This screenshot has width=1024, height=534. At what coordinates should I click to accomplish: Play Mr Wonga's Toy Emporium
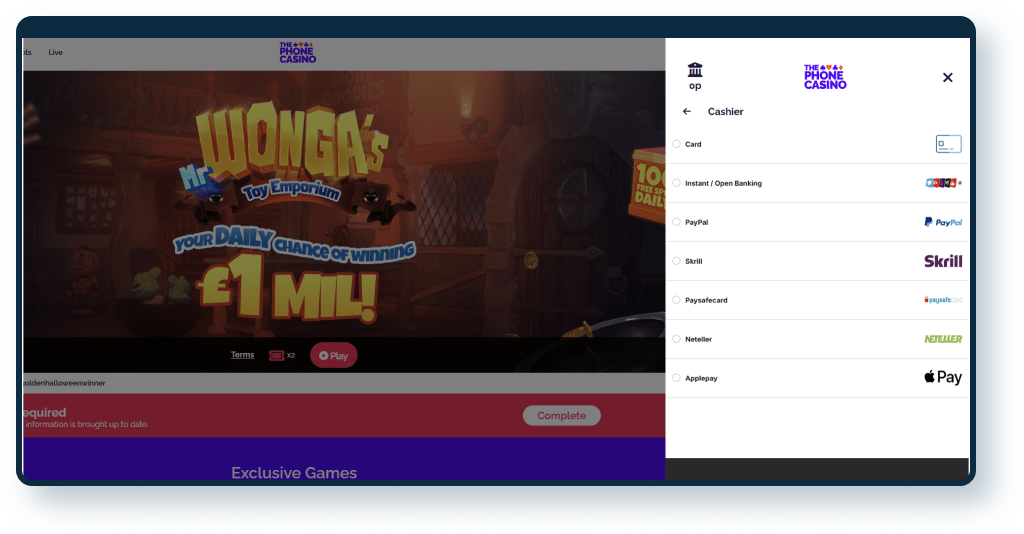tap(333, 356)
